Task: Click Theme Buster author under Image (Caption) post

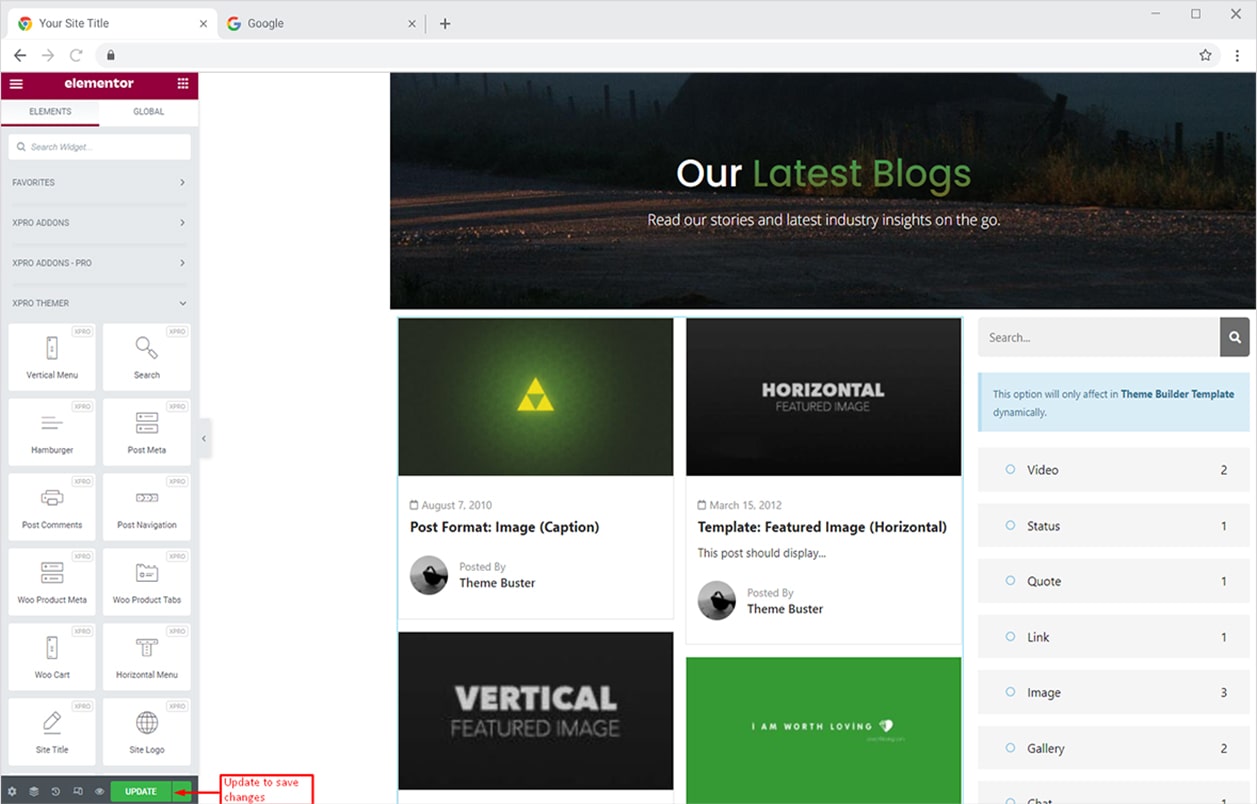Action: pos(497,583)
